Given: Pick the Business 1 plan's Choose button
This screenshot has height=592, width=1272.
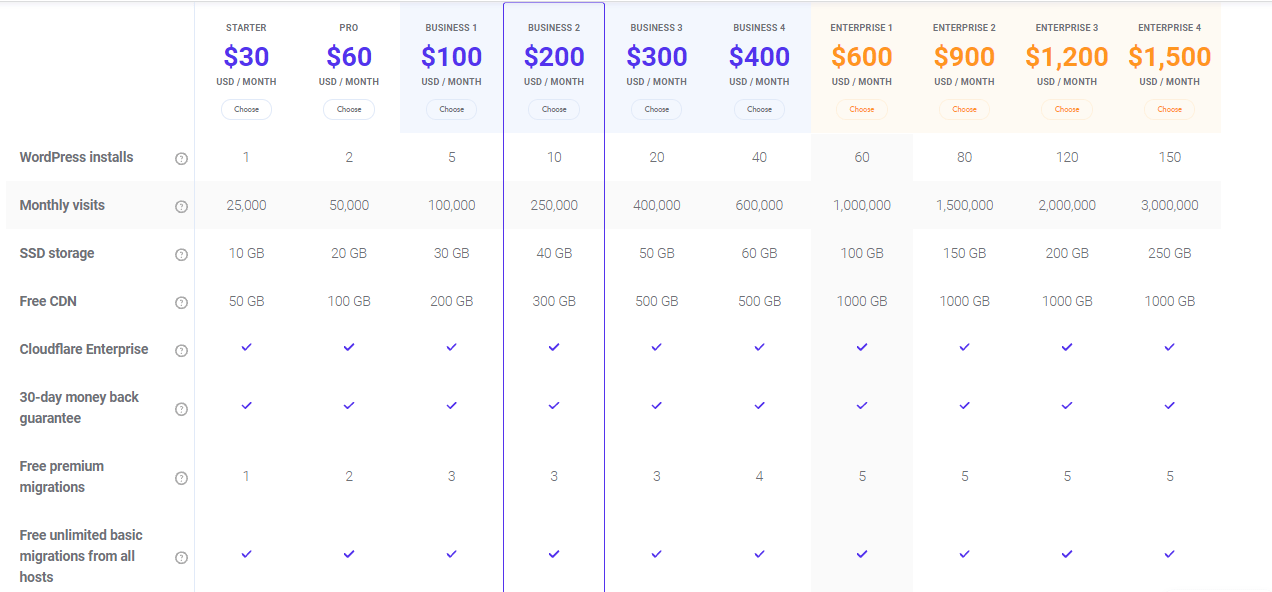Looking at the screenshot, I should (451, 109).
